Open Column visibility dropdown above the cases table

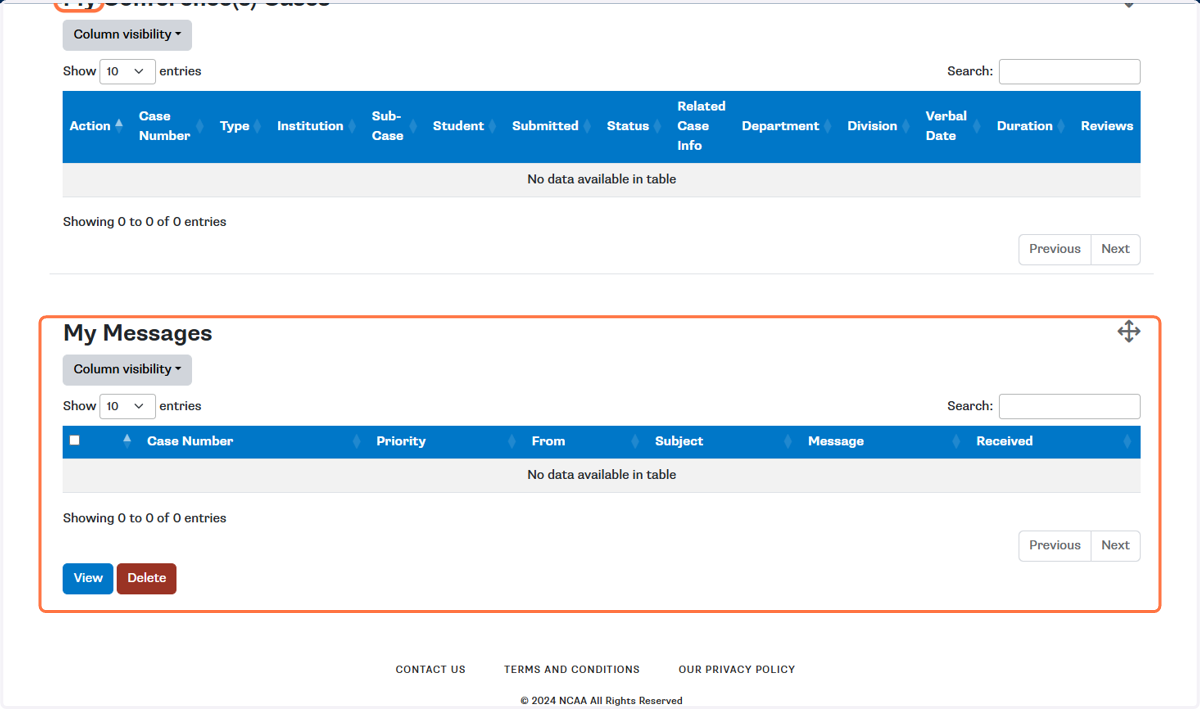[x=127, y=35]
